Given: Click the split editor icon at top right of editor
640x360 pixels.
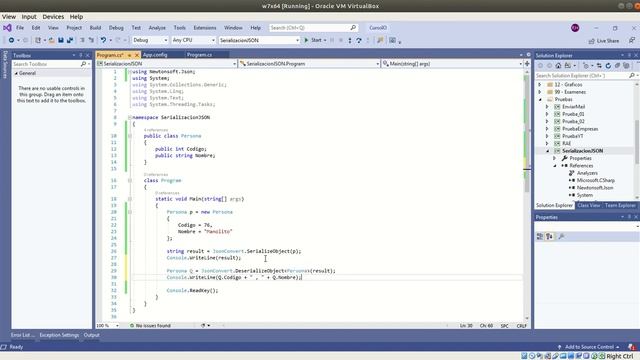Looking at the screenshot, I should pos(527,64).
